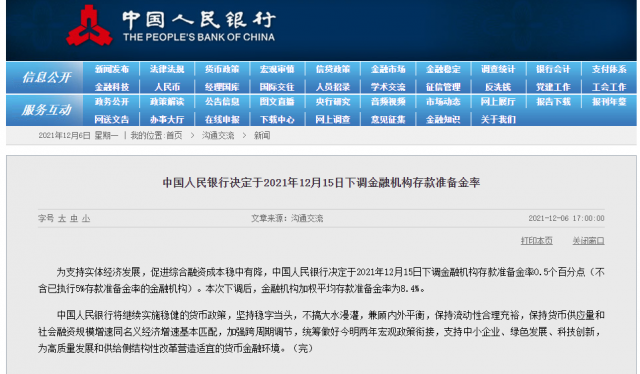This screenshot has height=374, width=640.
Task: Select the medium font size option 中
Action: tap(74, 218)
